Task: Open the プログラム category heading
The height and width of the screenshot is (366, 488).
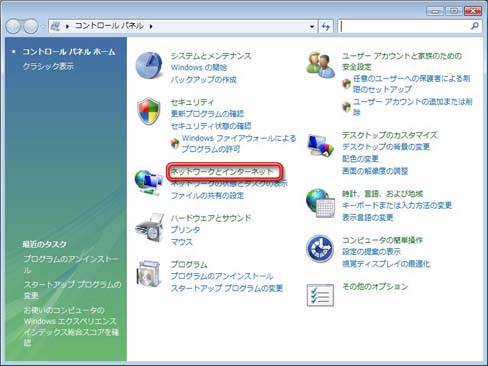Action: pyautogui.click(x=189, y=264)
